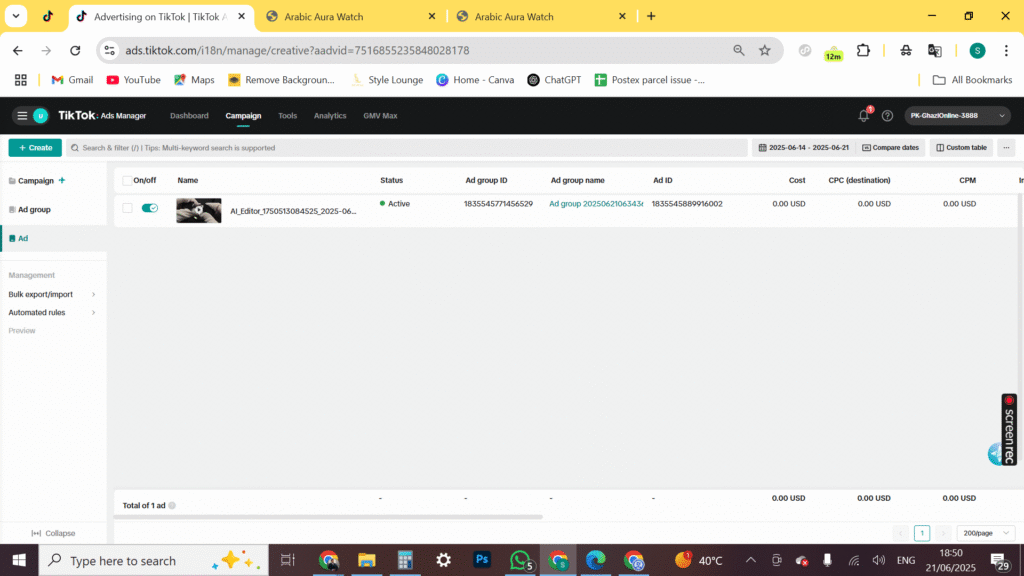This screenshot has width=1024, height=576.
Task: Open the Chrome extensions puzzle icon
Action: pos(864,50)
